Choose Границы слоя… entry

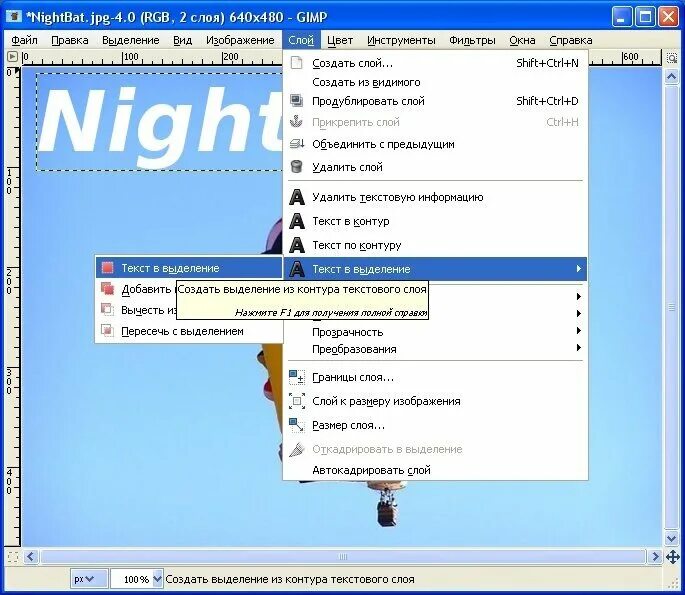tap(436, 377)
